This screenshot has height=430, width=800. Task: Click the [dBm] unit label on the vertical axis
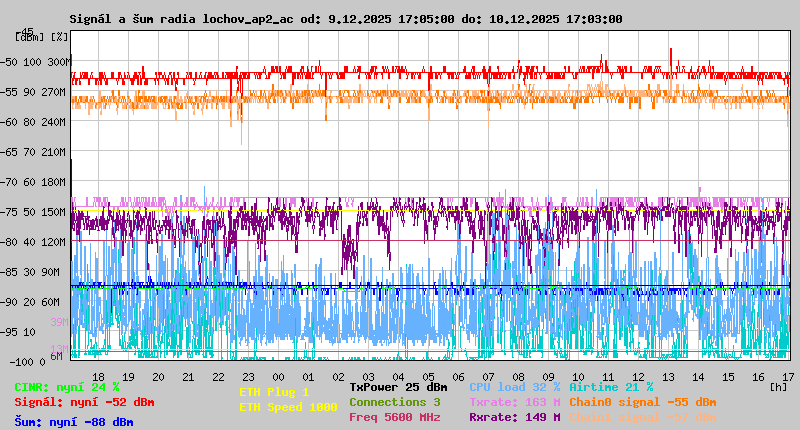click(29, 37)
